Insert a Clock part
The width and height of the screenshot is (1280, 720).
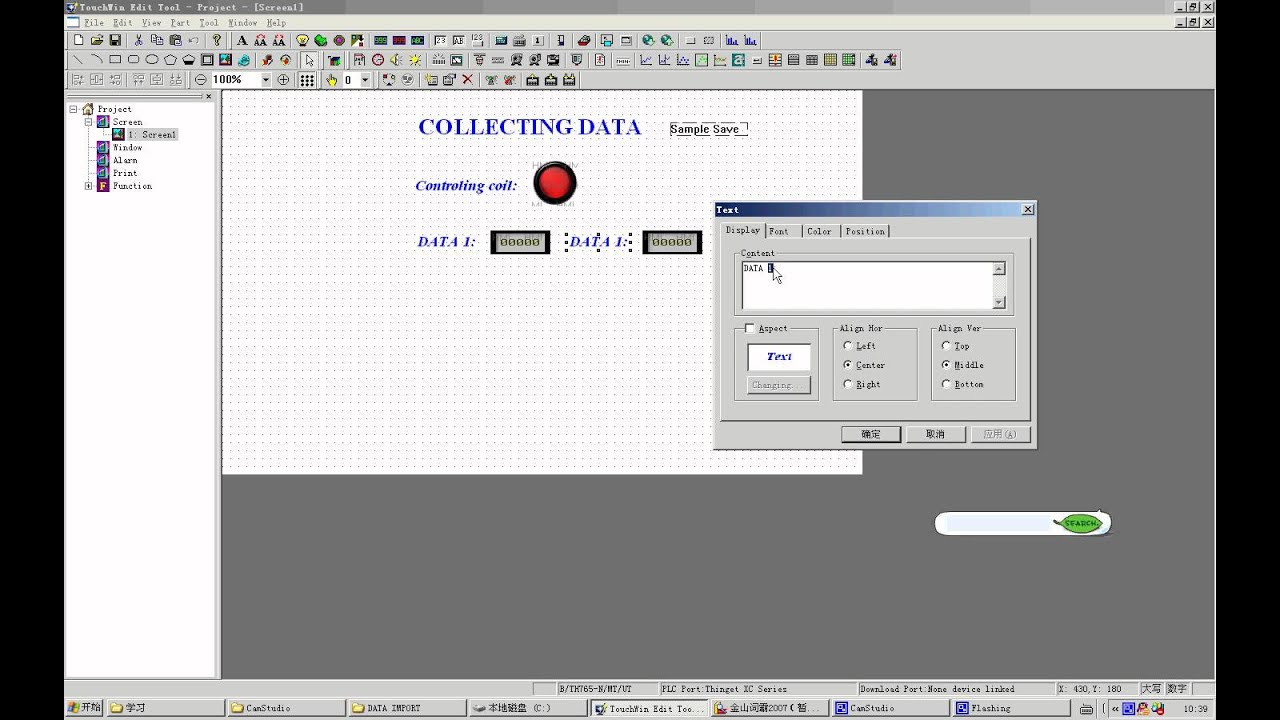[x=378, y=60]
